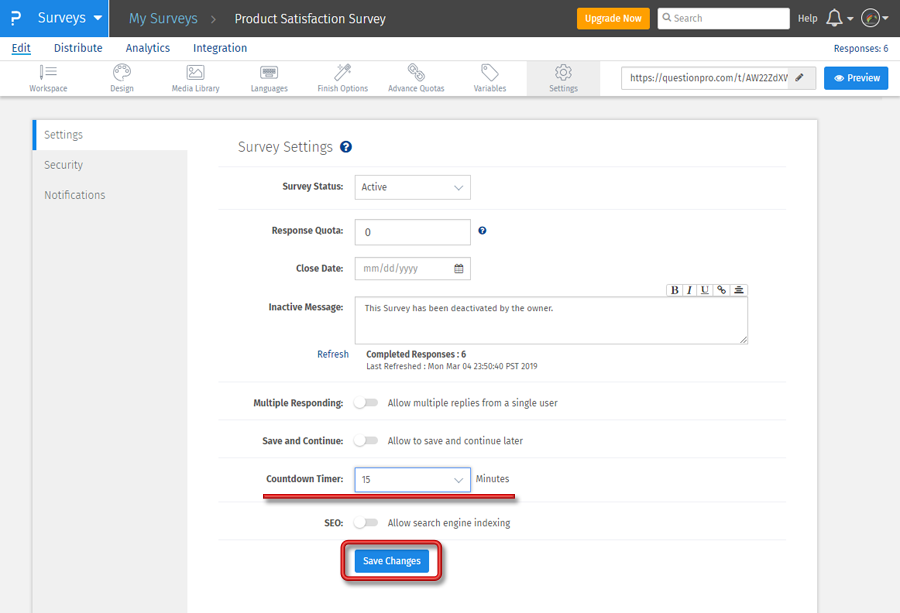Enable Save and Continue
The image size is (900, 613).
coord(366,439)
